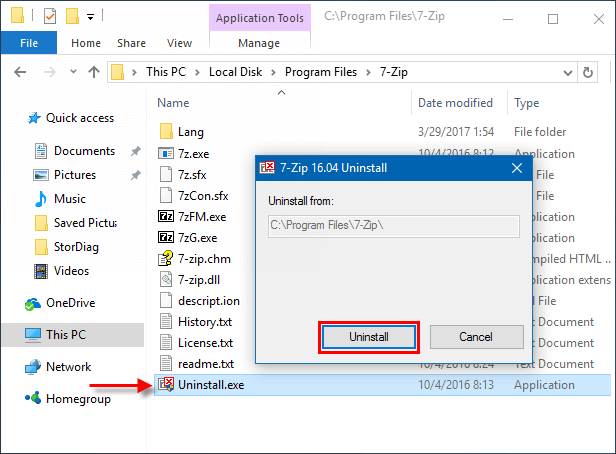
Task: Select the 7zFM.exe application icon
Action: coord(166,216)
